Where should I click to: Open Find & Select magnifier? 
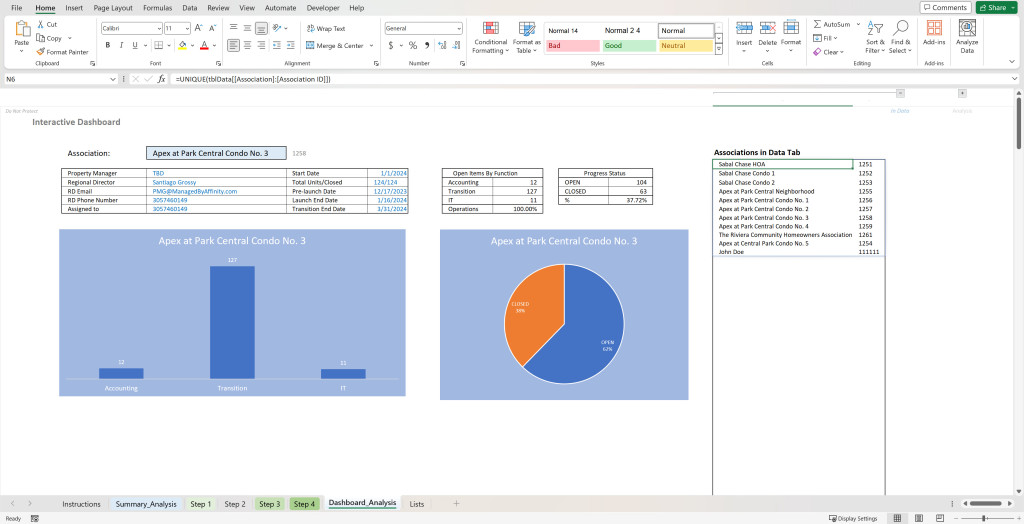[x=901, y=38]
